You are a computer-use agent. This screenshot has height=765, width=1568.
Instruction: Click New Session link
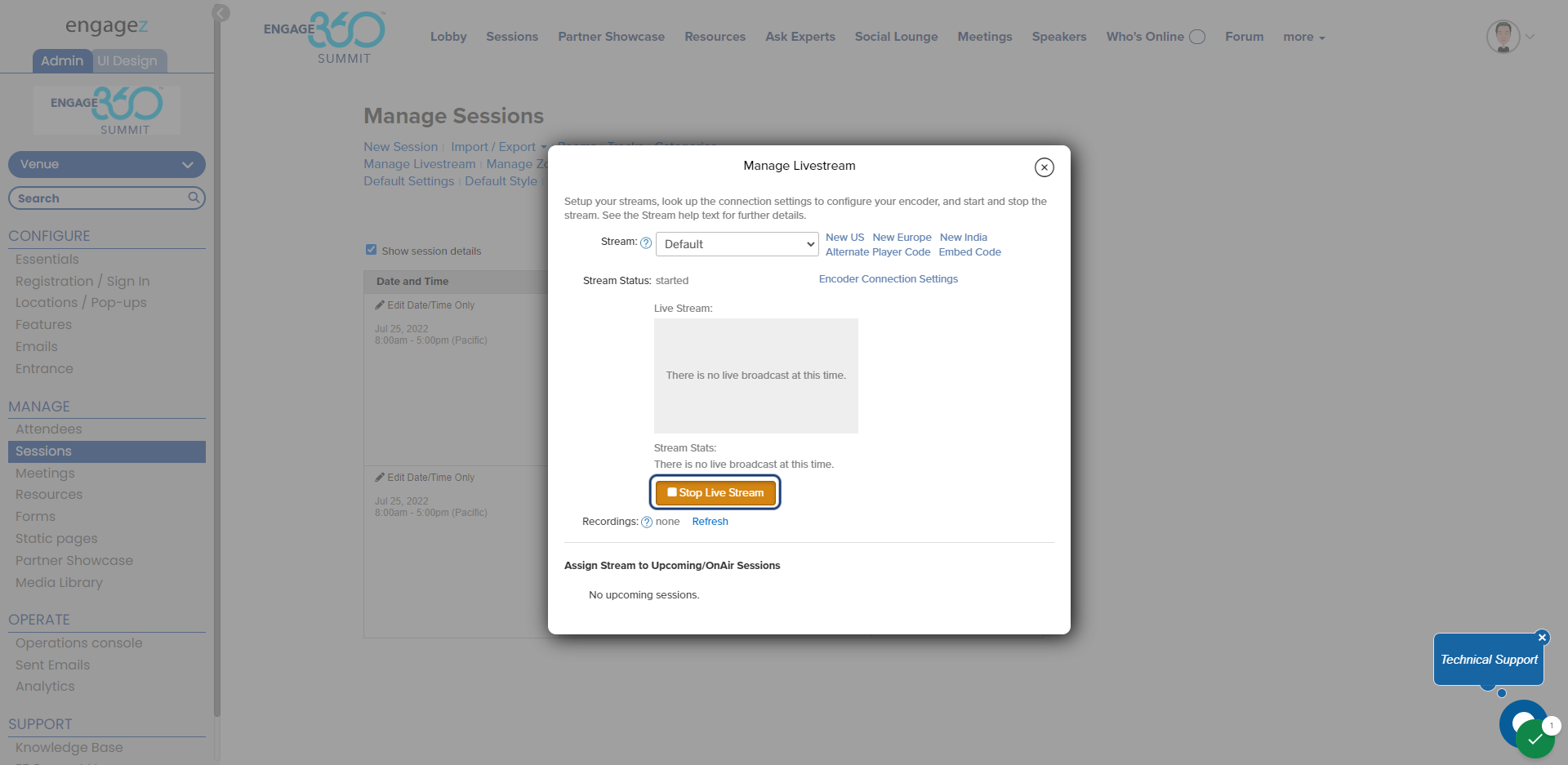[400, 147]
